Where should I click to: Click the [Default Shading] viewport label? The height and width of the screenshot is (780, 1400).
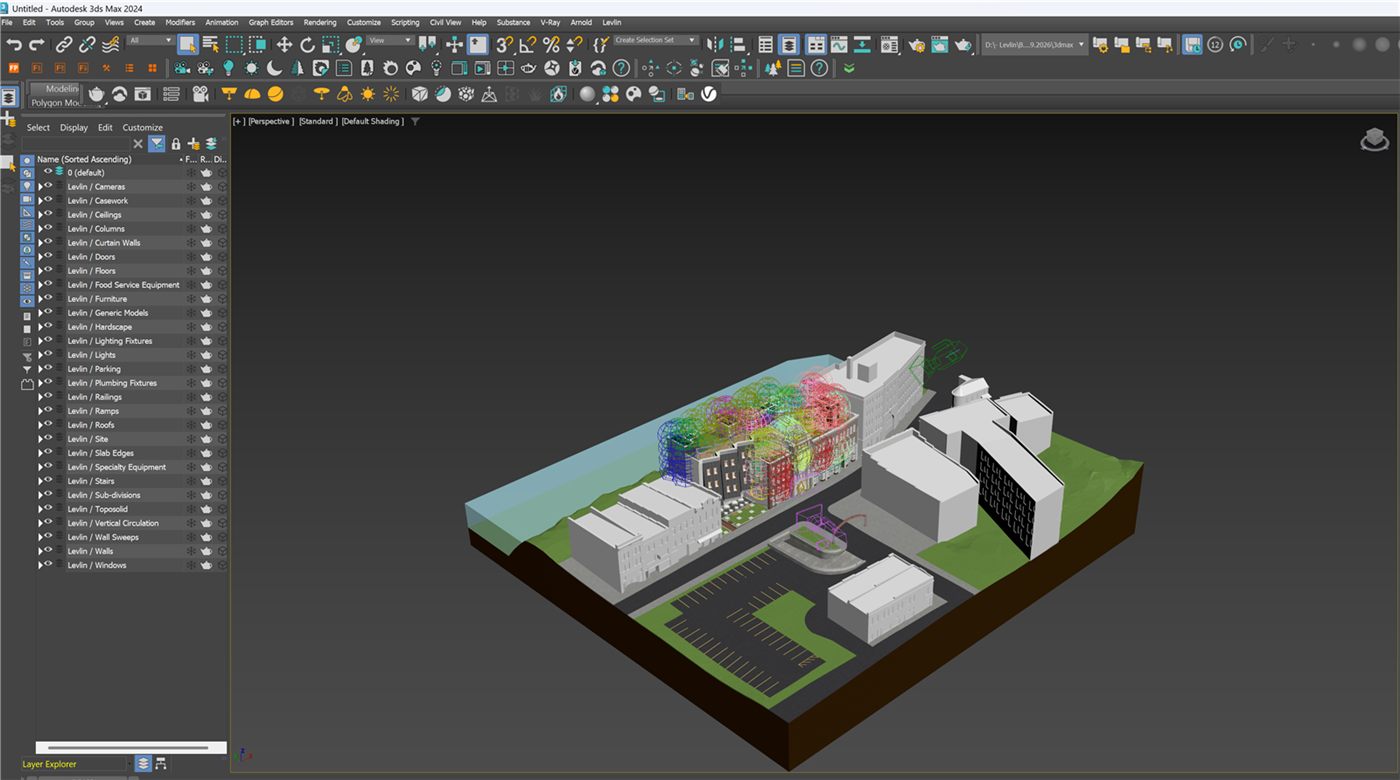point(373,121)
